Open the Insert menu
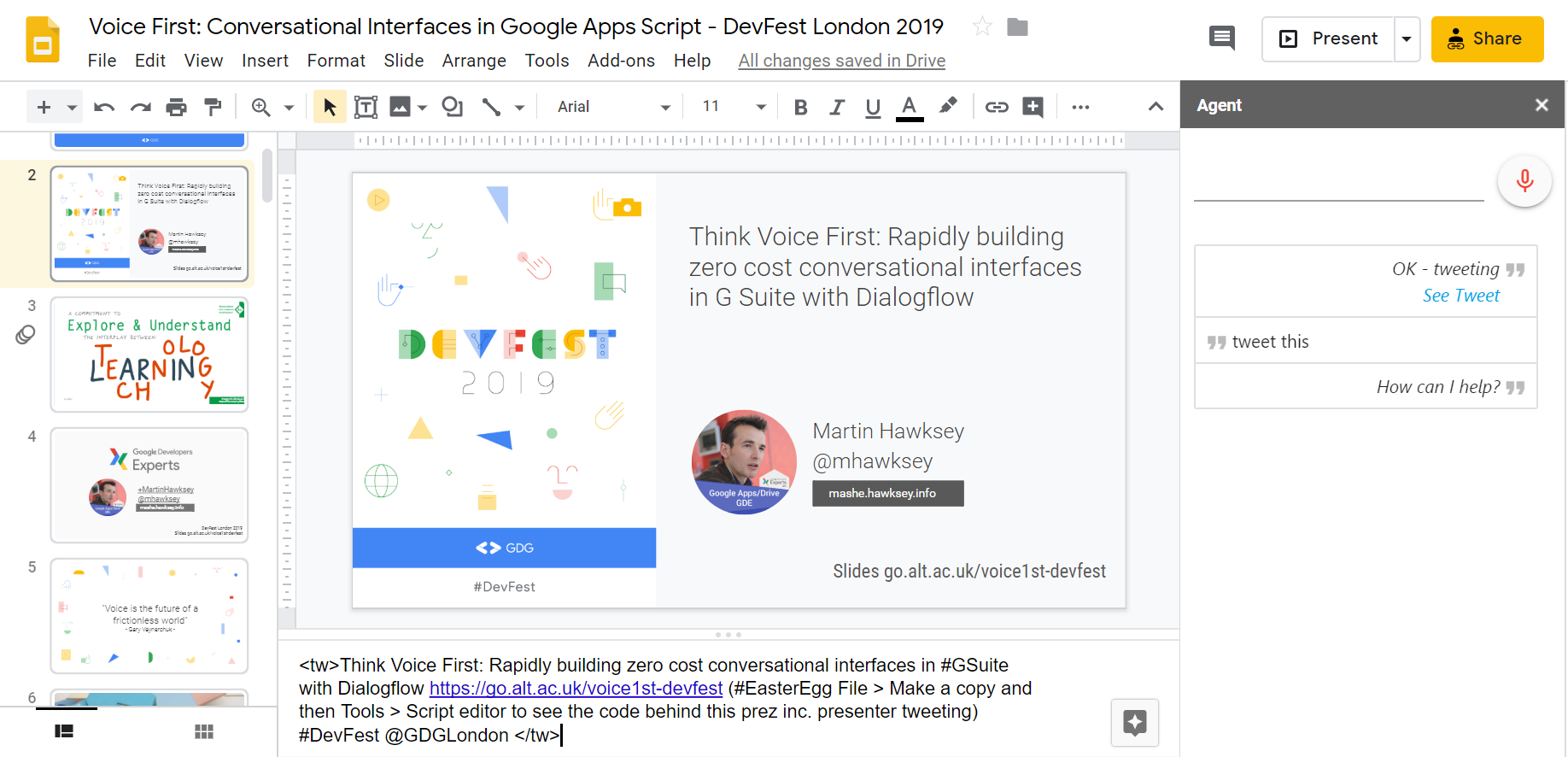 tap(265, 61)
